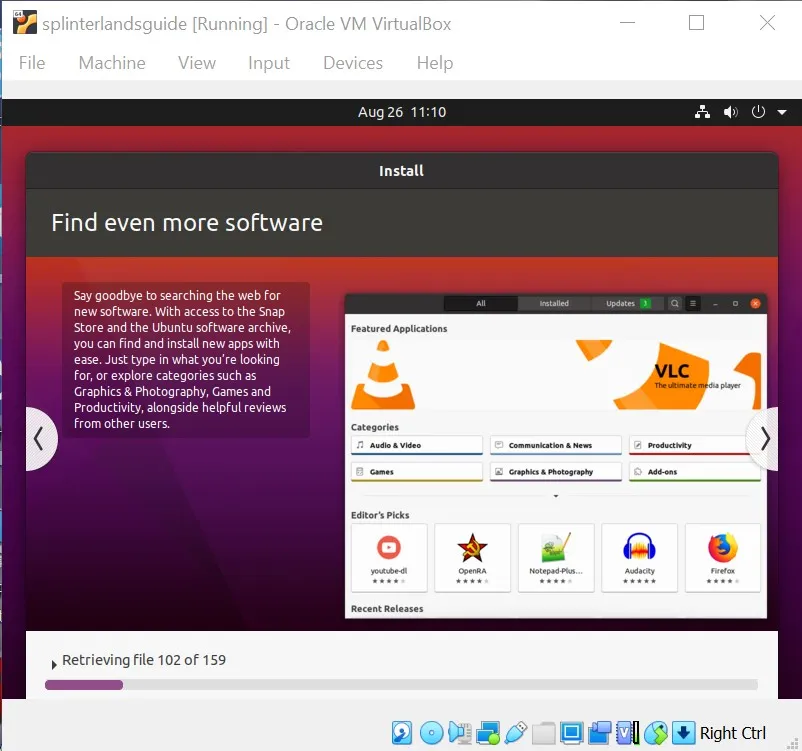Click the Games category

417,472
